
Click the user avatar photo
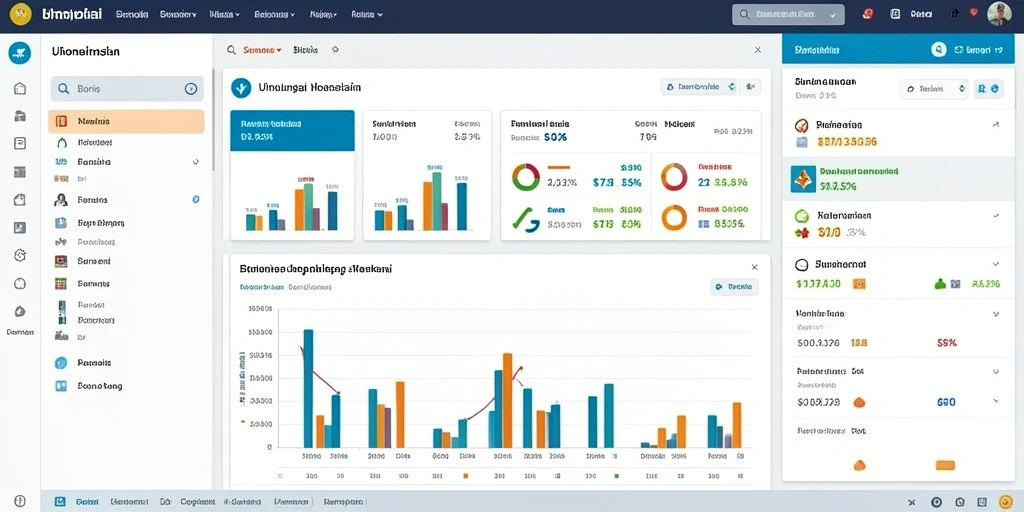pyautogui.click(x=999, y=14)
